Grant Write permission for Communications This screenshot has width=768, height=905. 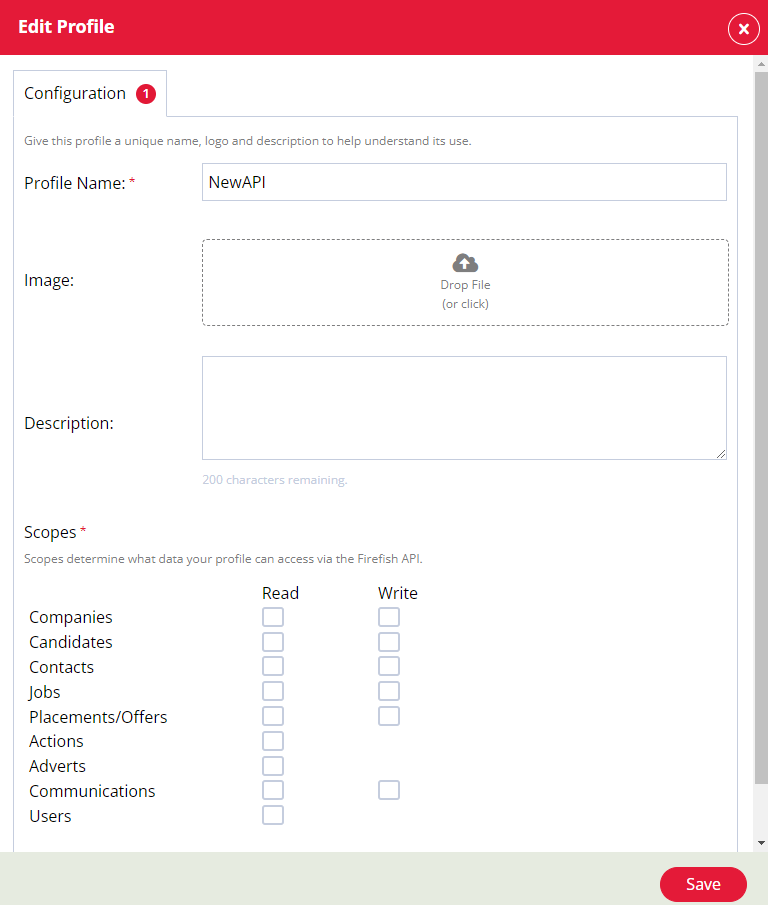(389, 789)
